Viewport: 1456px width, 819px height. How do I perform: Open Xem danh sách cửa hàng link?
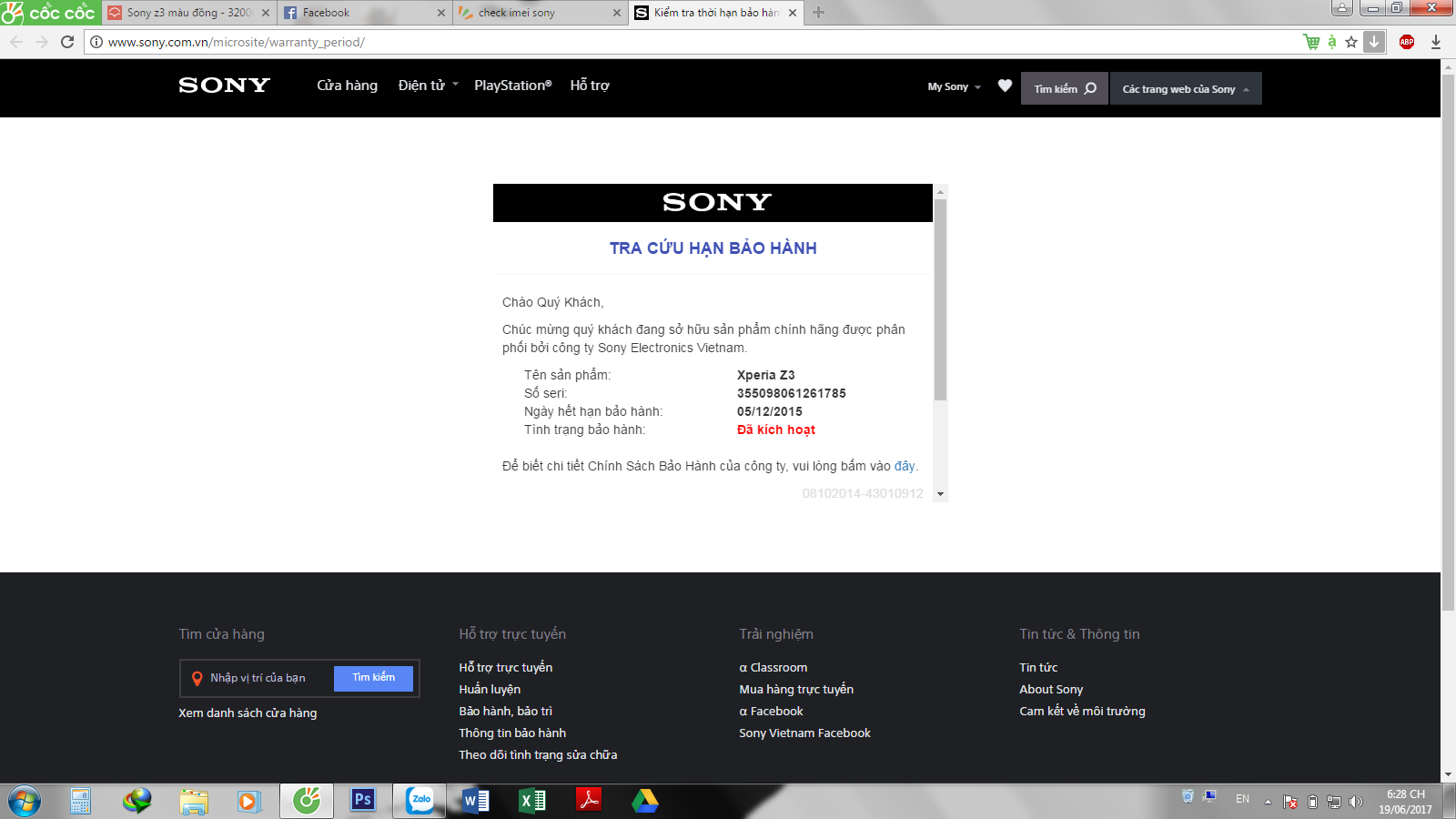coord(248,713)
